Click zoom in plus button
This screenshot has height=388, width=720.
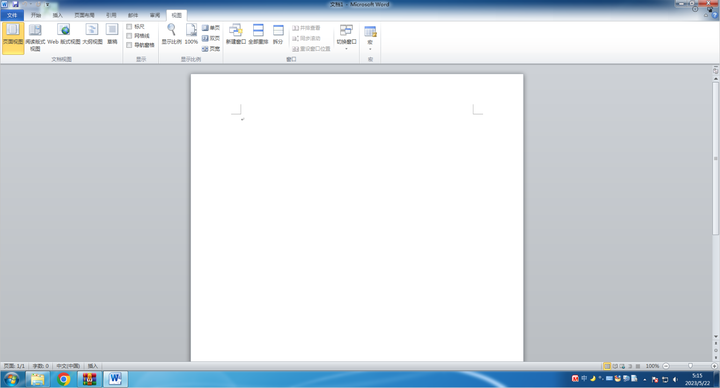click(714, 366)
